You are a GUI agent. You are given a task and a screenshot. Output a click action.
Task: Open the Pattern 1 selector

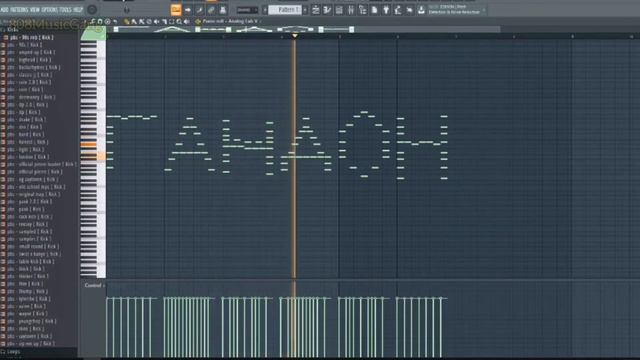click(x=285, y=10)
